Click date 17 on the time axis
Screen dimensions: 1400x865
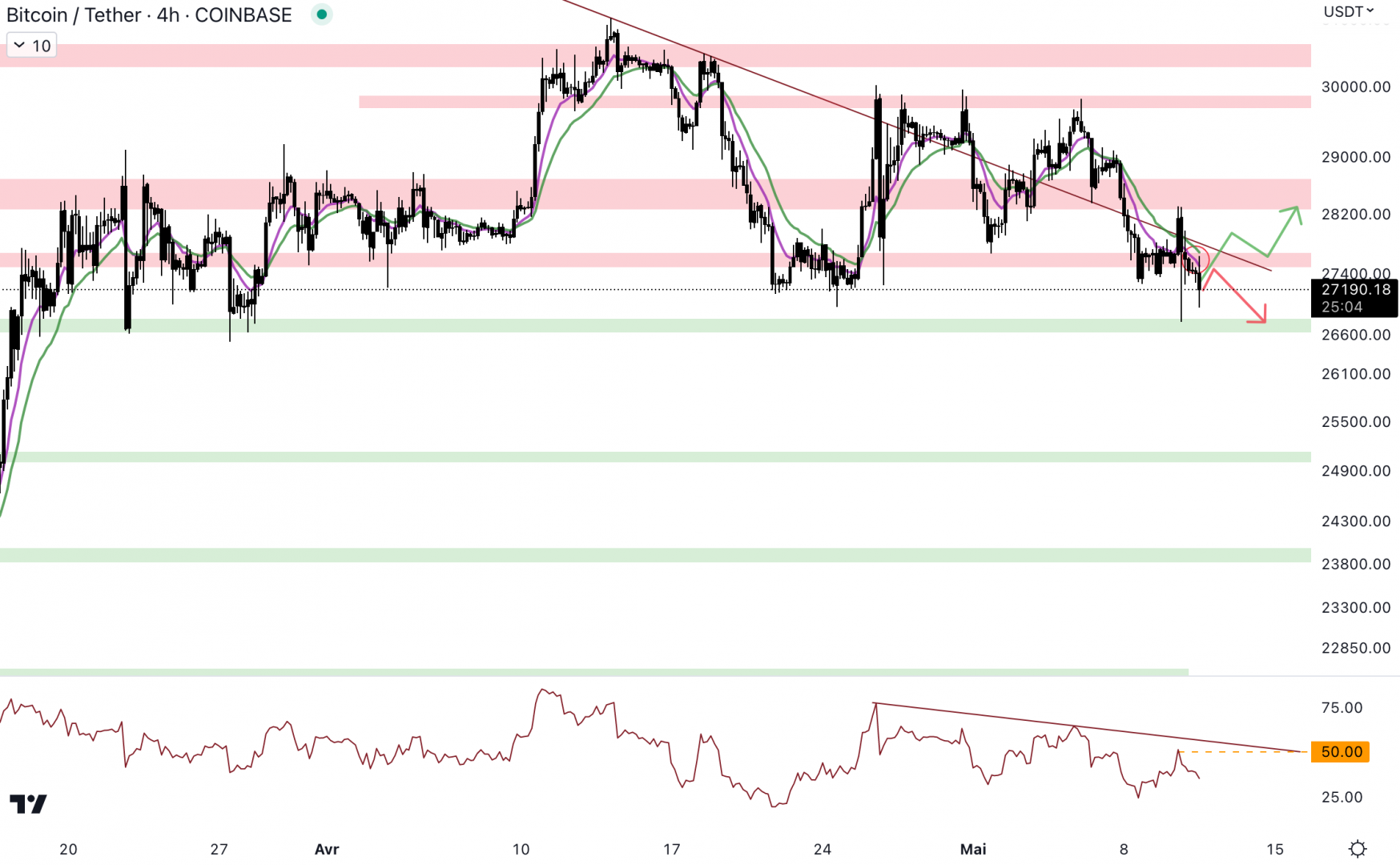pos(672,849)
